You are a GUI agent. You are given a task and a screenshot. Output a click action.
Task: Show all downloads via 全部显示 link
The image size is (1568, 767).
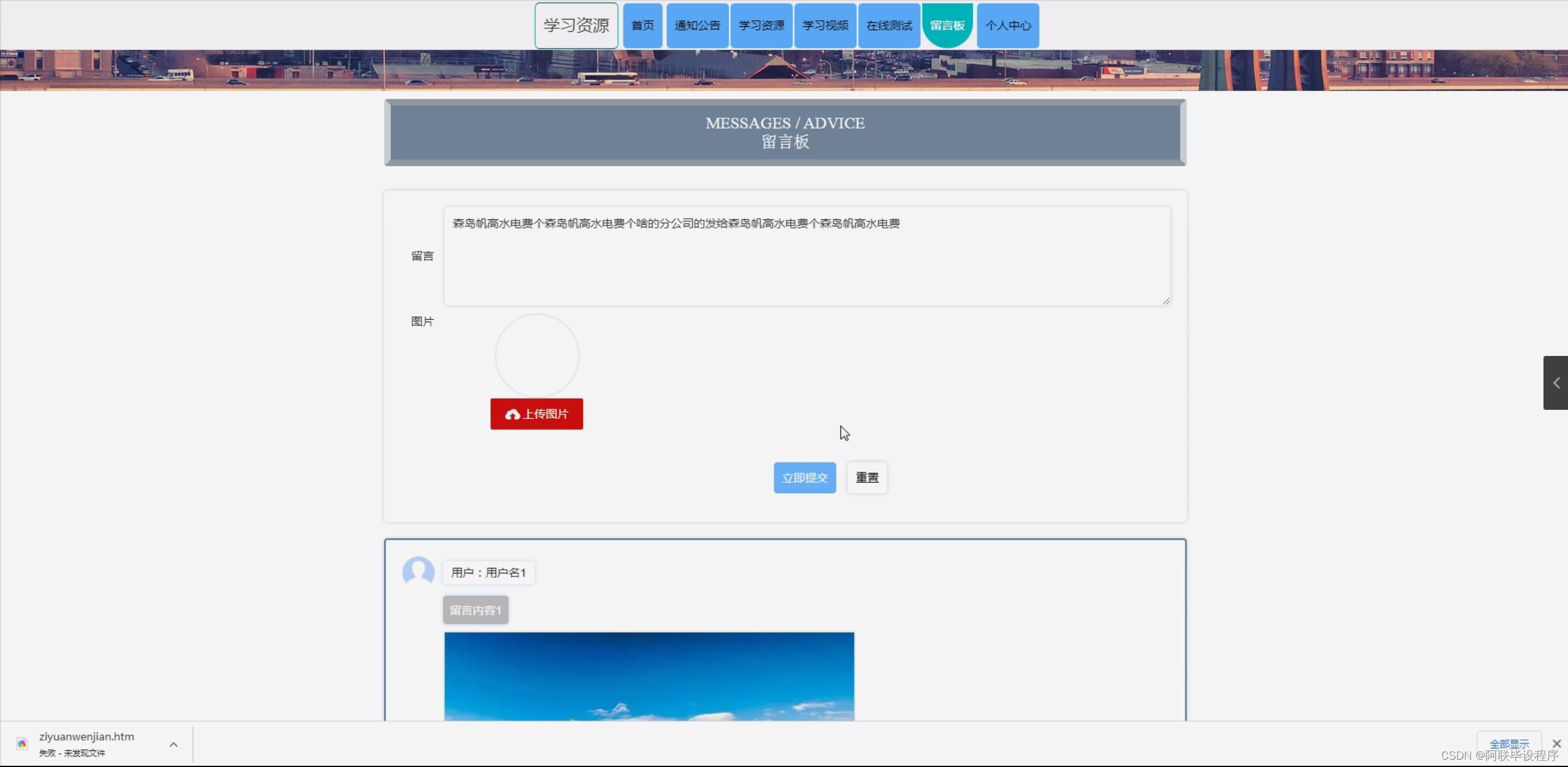click(1509, 742)
